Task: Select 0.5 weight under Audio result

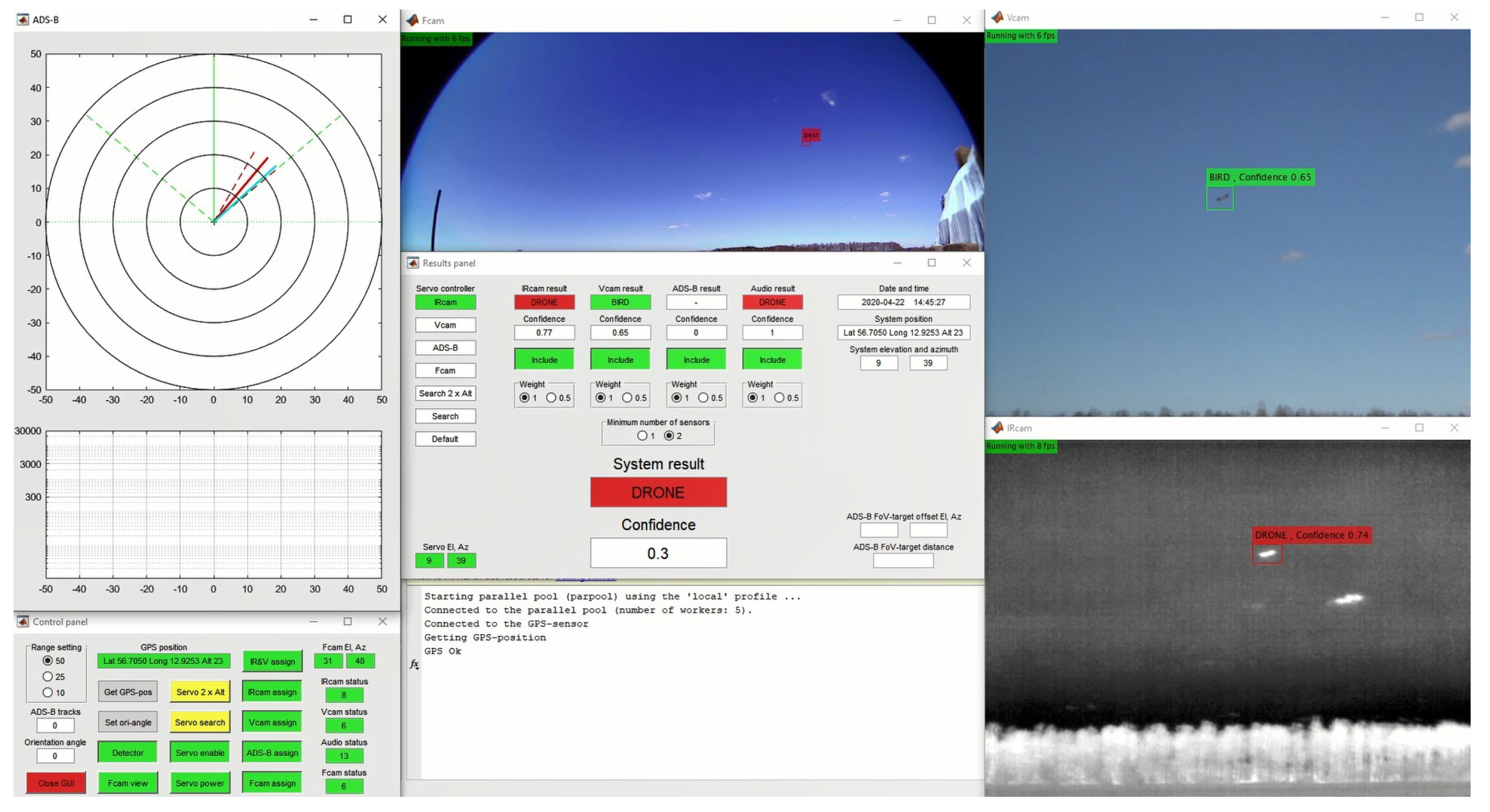Action: tap(779, 397)
